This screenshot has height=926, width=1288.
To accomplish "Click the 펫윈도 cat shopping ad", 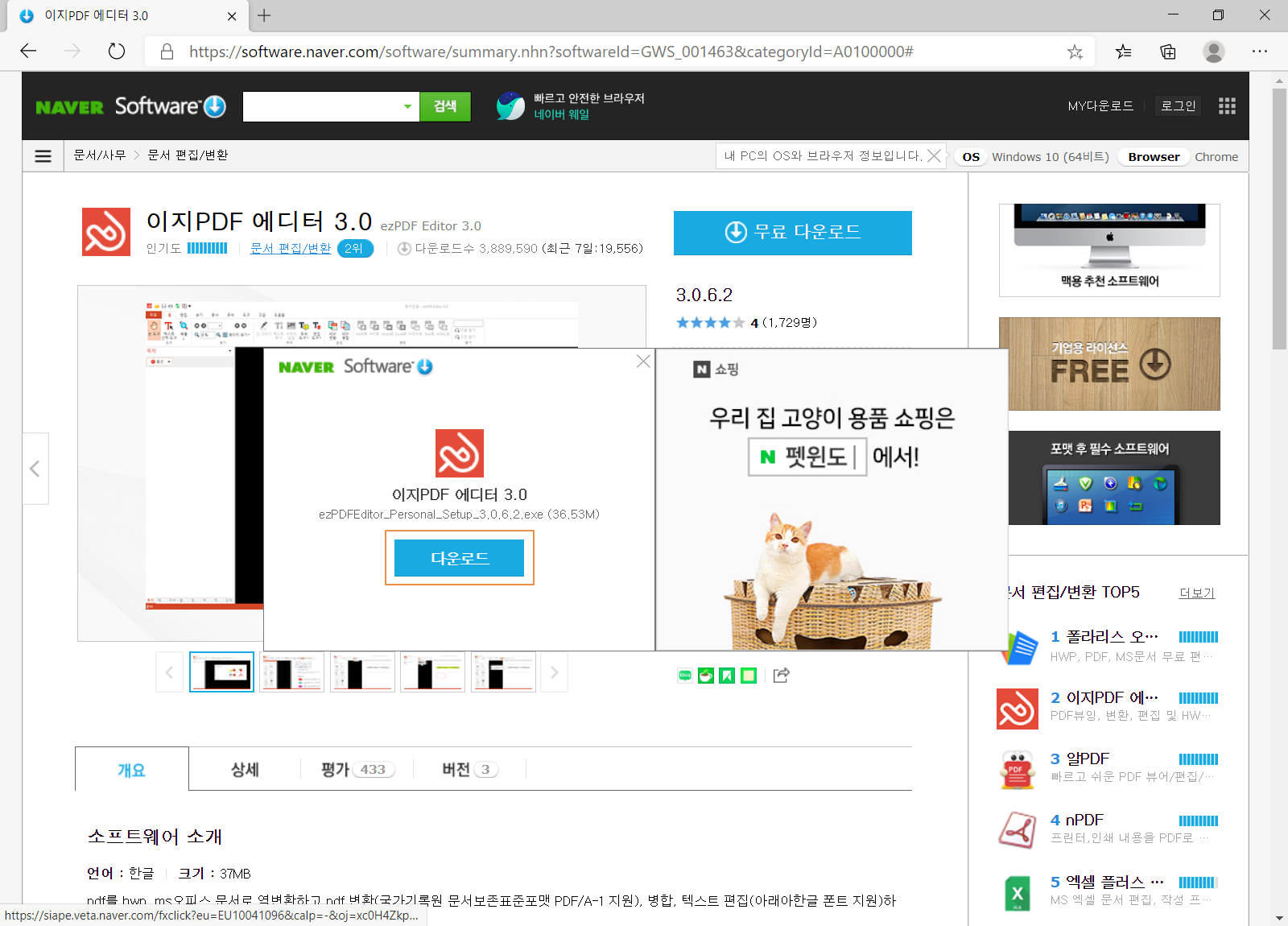I will coord(832,499).
